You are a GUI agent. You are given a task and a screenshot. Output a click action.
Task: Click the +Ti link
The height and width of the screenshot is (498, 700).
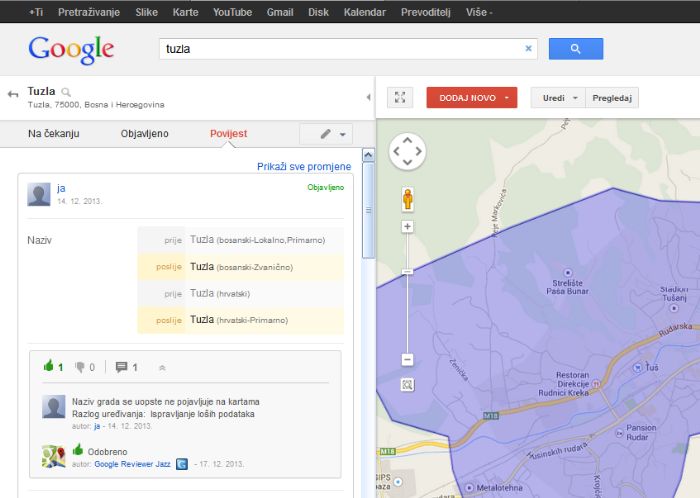pos(36,12)
